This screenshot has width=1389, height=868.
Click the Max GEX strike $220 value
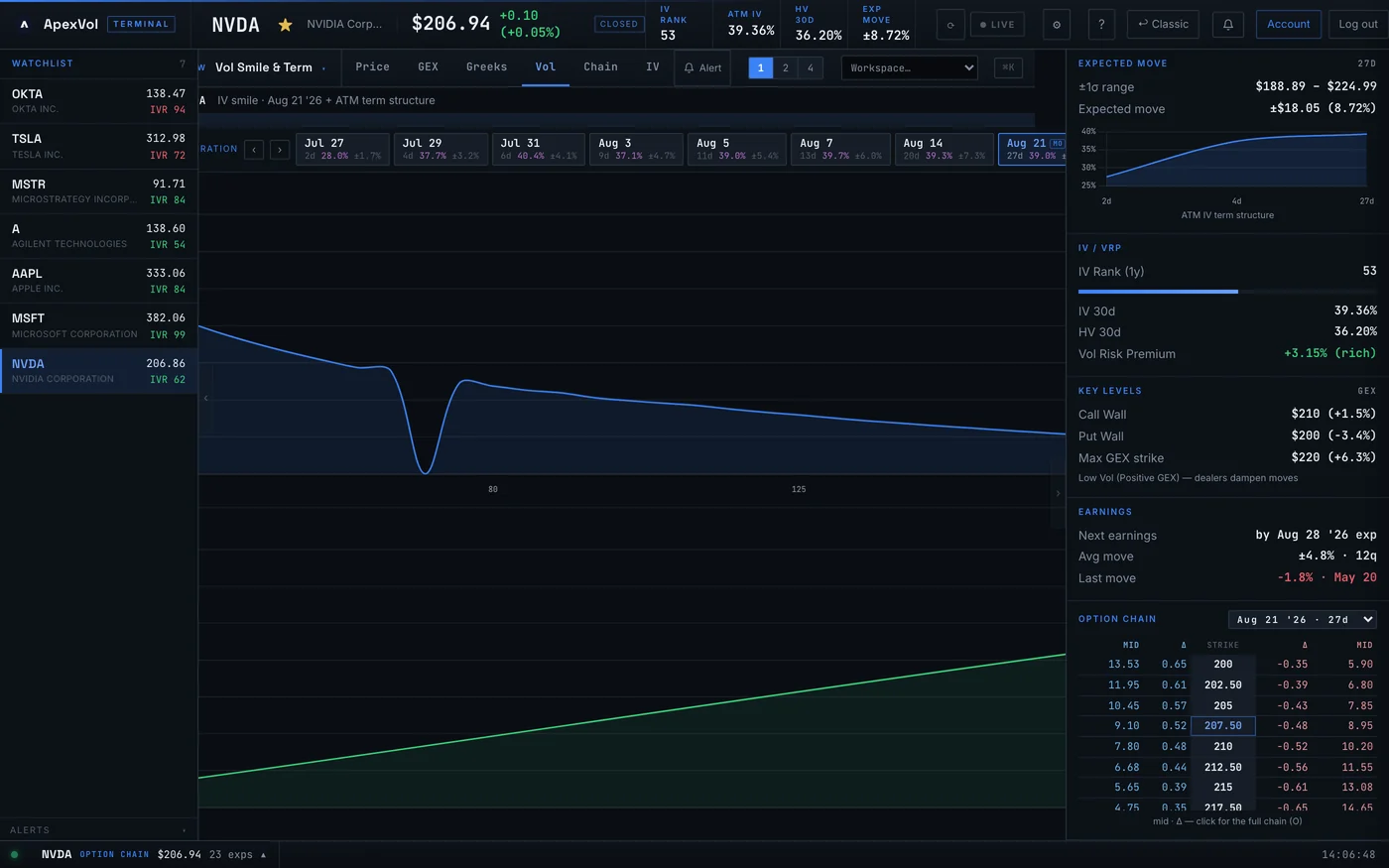pyautogui.click(x=1333, y=458)
